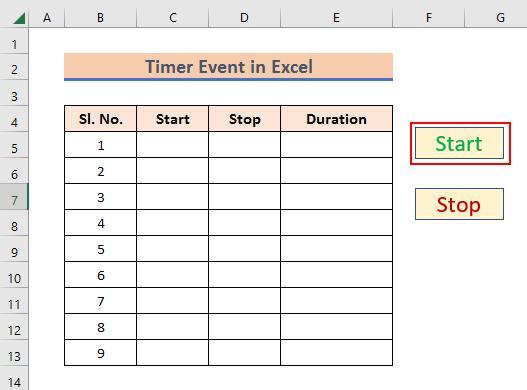Select column A header

pos(47,17)
